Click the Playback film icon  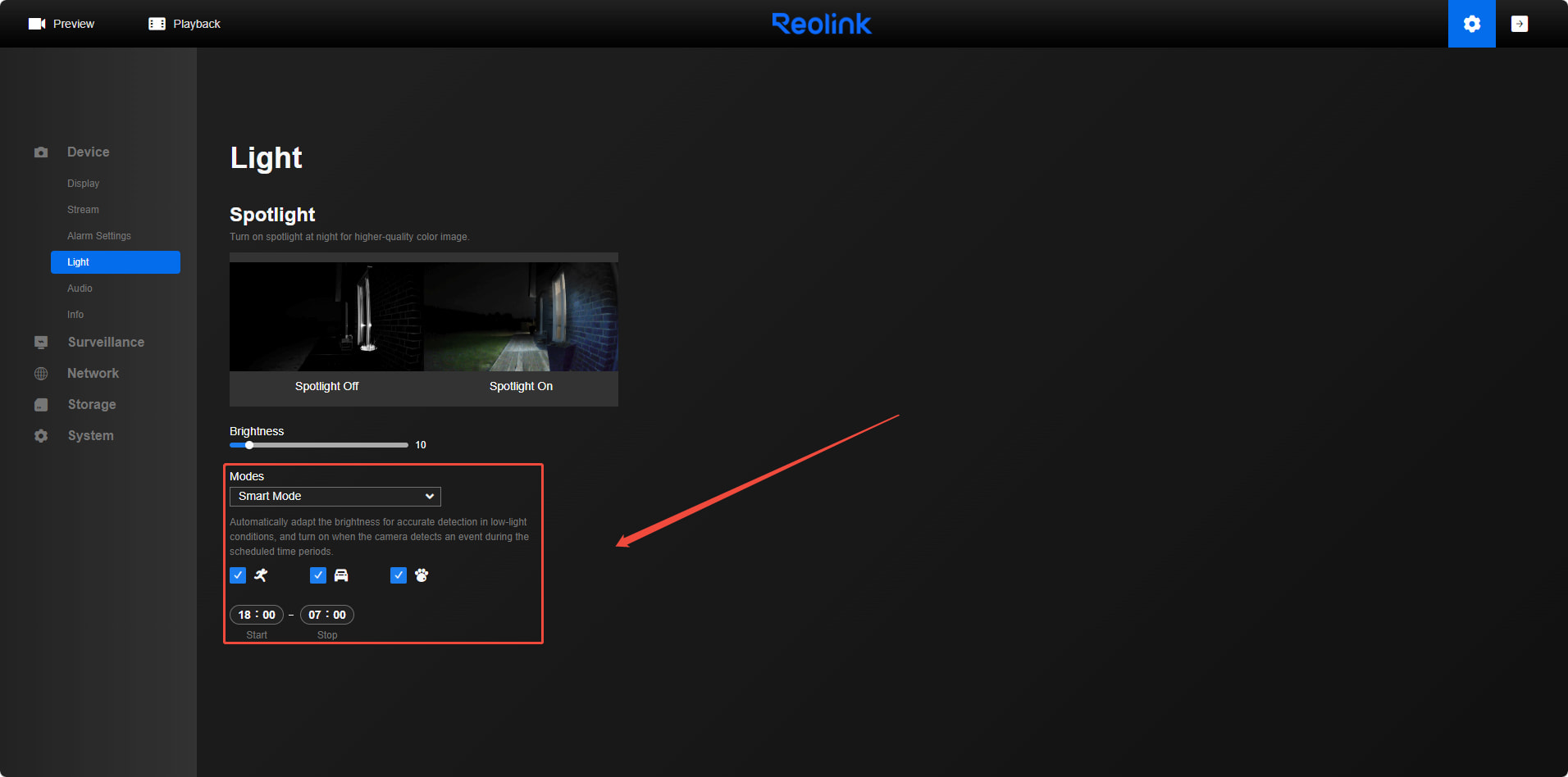point(157,24)
